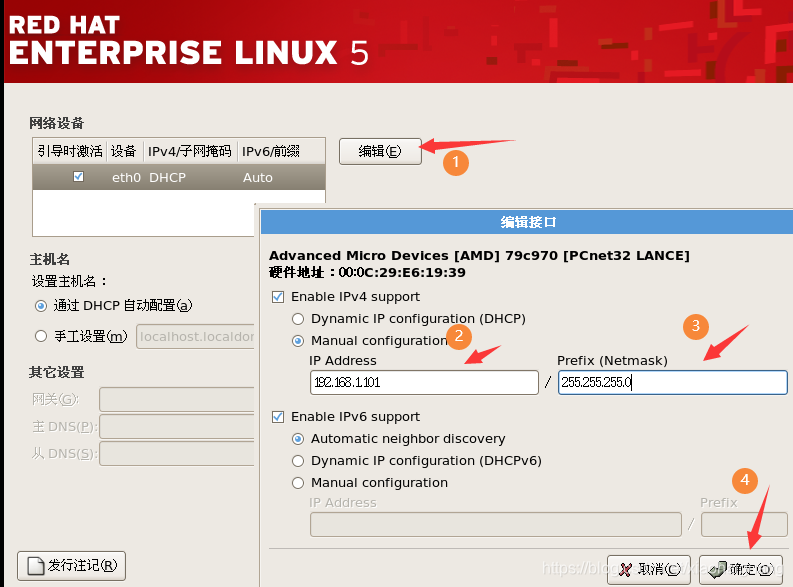This screenshot has height=587, width=793.
Task: Toggle Enable IPv4 support checkbox
Action: [x=278, y=297]
